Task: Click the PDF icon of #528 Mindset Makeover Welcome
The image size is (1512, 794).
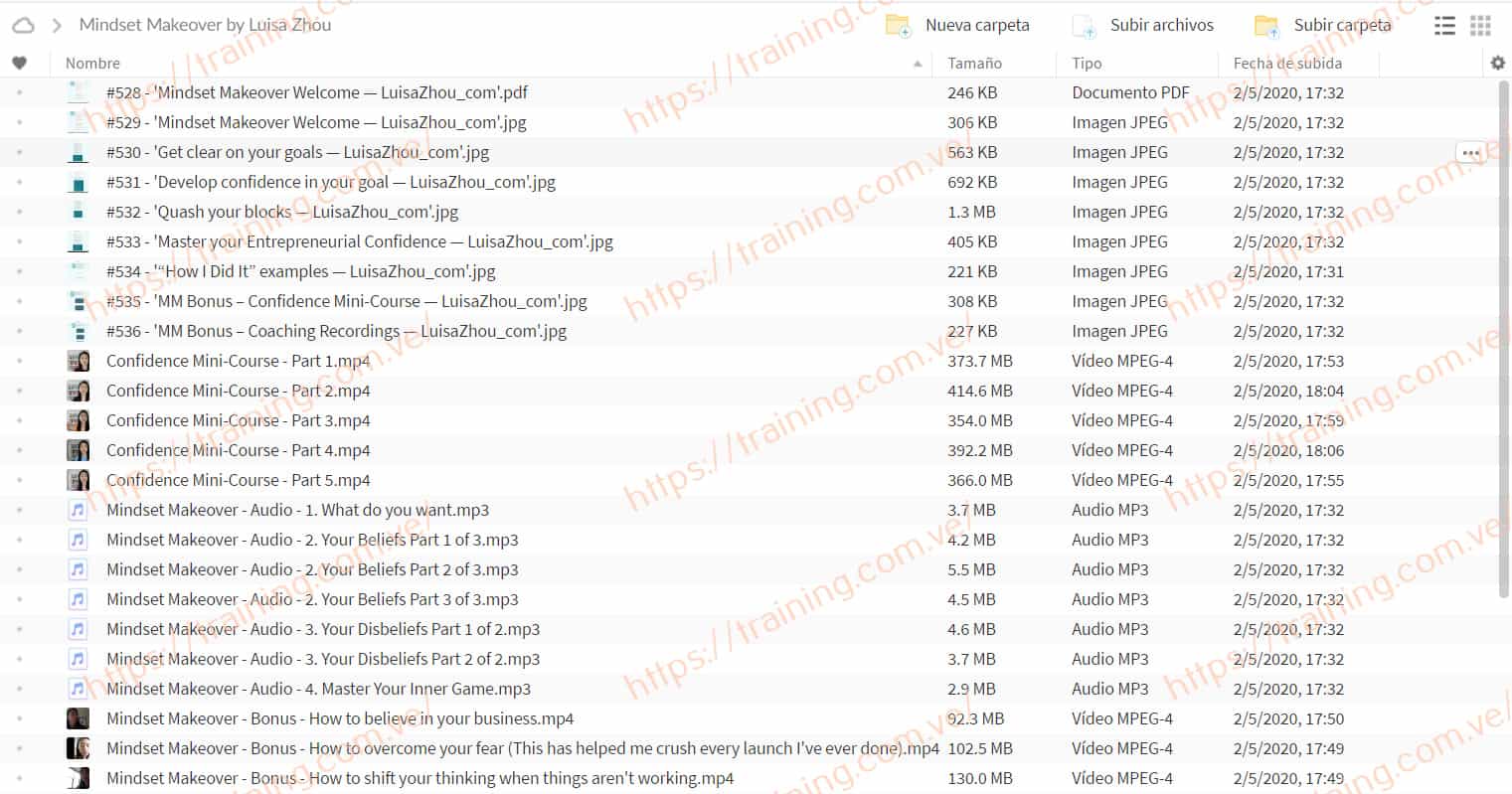Action: 78,92
